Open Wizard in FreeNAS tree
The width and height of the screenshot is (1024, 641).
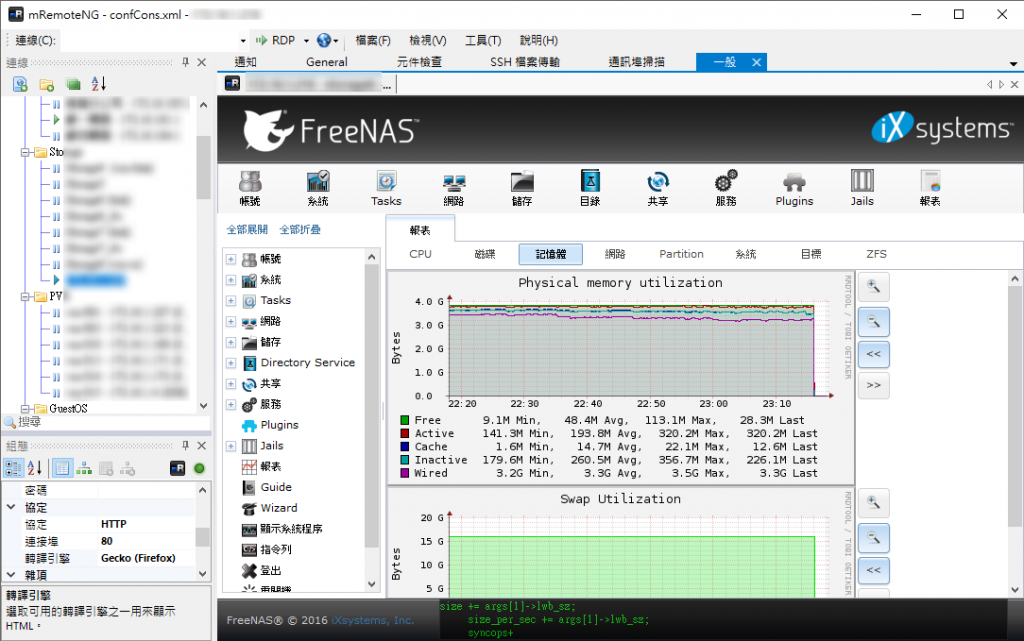(x=279, y=508)
